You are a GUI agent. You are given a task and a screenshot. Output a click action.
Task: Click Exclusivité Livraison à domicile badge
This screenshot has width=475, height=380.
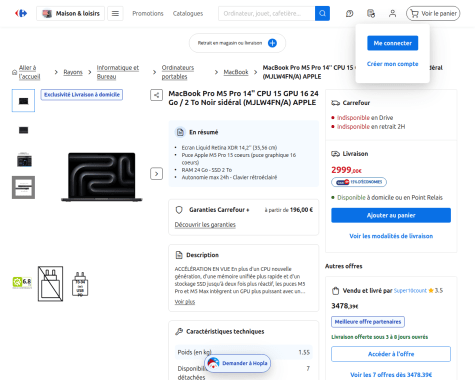tap(82, 95)
